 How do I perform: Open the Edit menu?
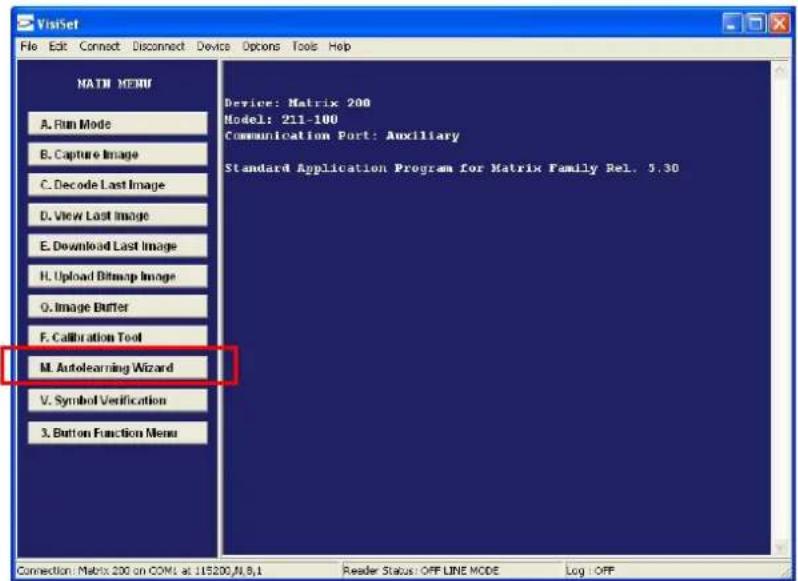coord(58,46)
